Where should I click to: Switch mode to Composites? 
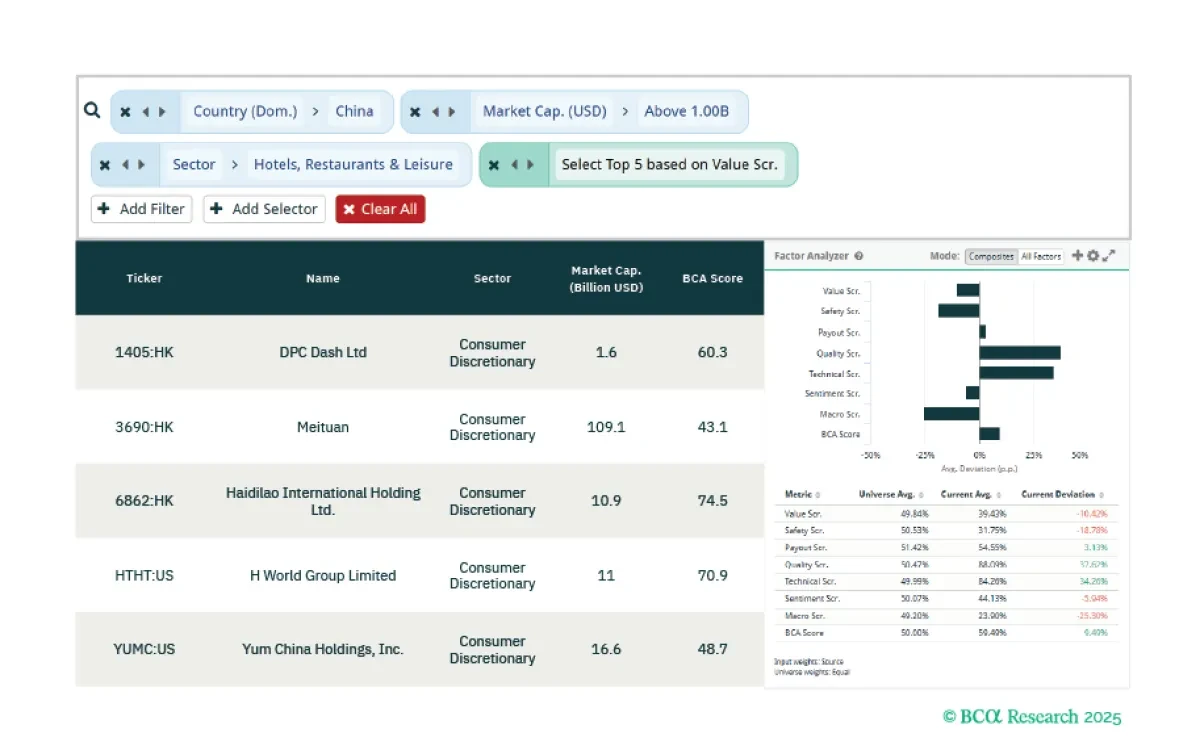coord(991,257)
